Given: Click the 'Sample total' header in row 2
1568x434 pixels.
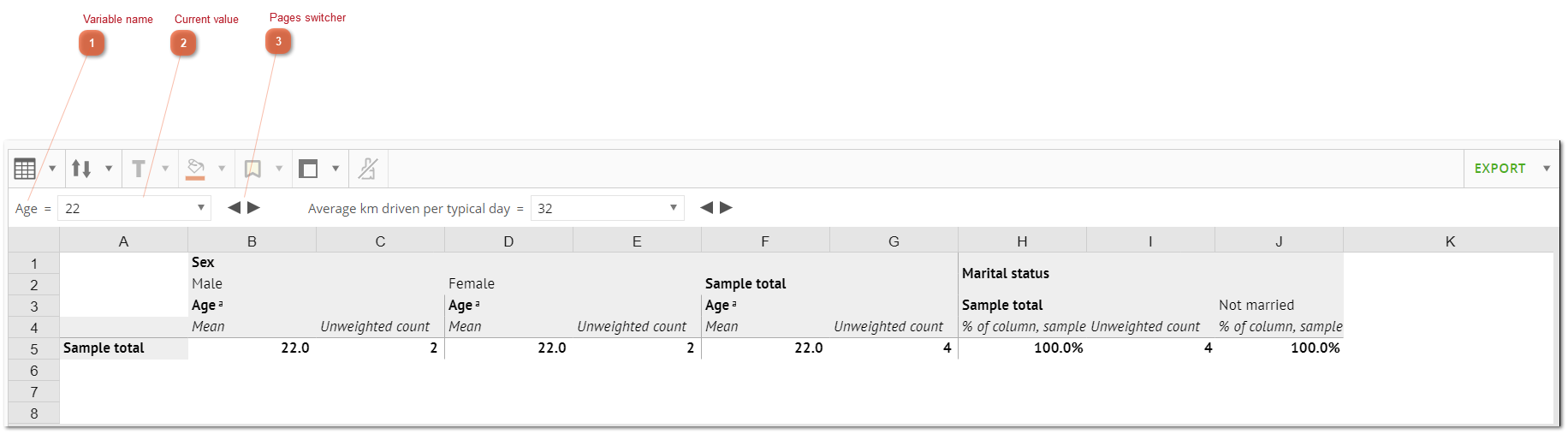Looking at the screenshot, I should tap(745, 284).
